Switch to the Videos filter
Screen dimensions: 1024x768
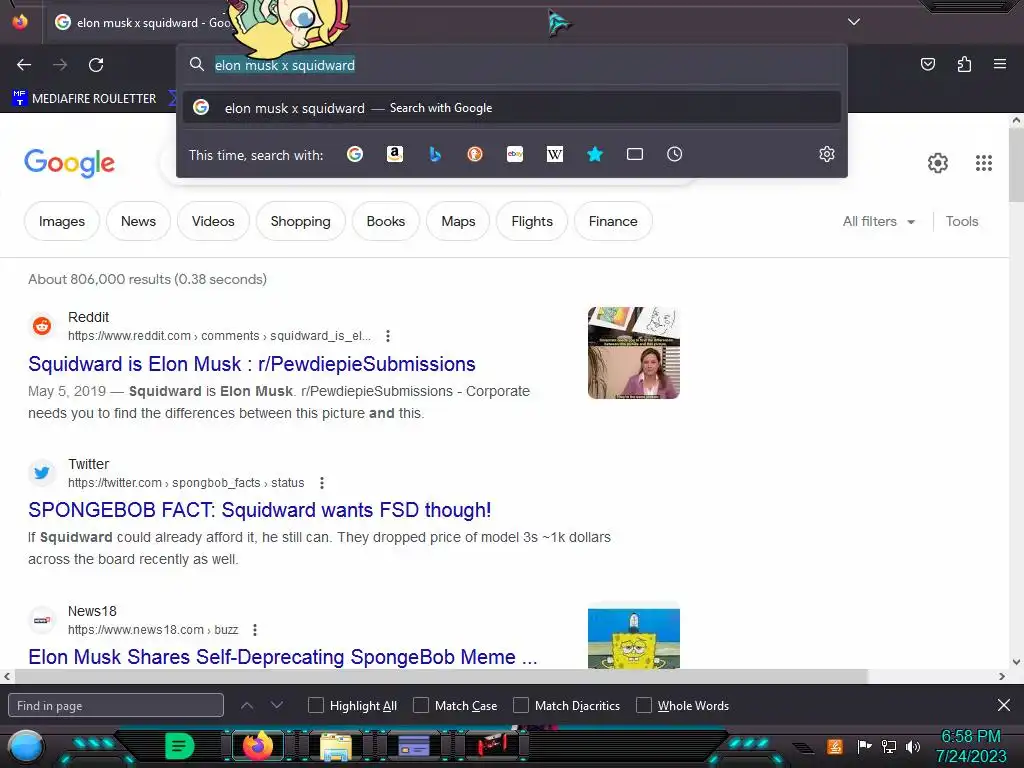point(213,221)
